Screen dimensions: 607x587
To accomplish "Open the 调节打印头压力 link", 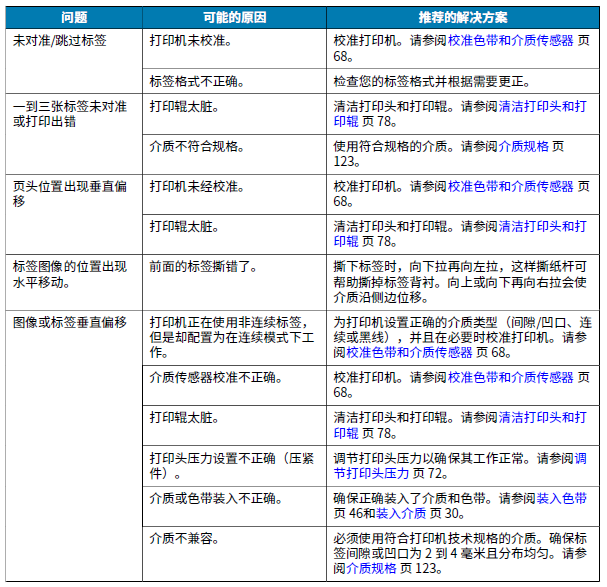I will pyautogui.click(x=460, y=466).
